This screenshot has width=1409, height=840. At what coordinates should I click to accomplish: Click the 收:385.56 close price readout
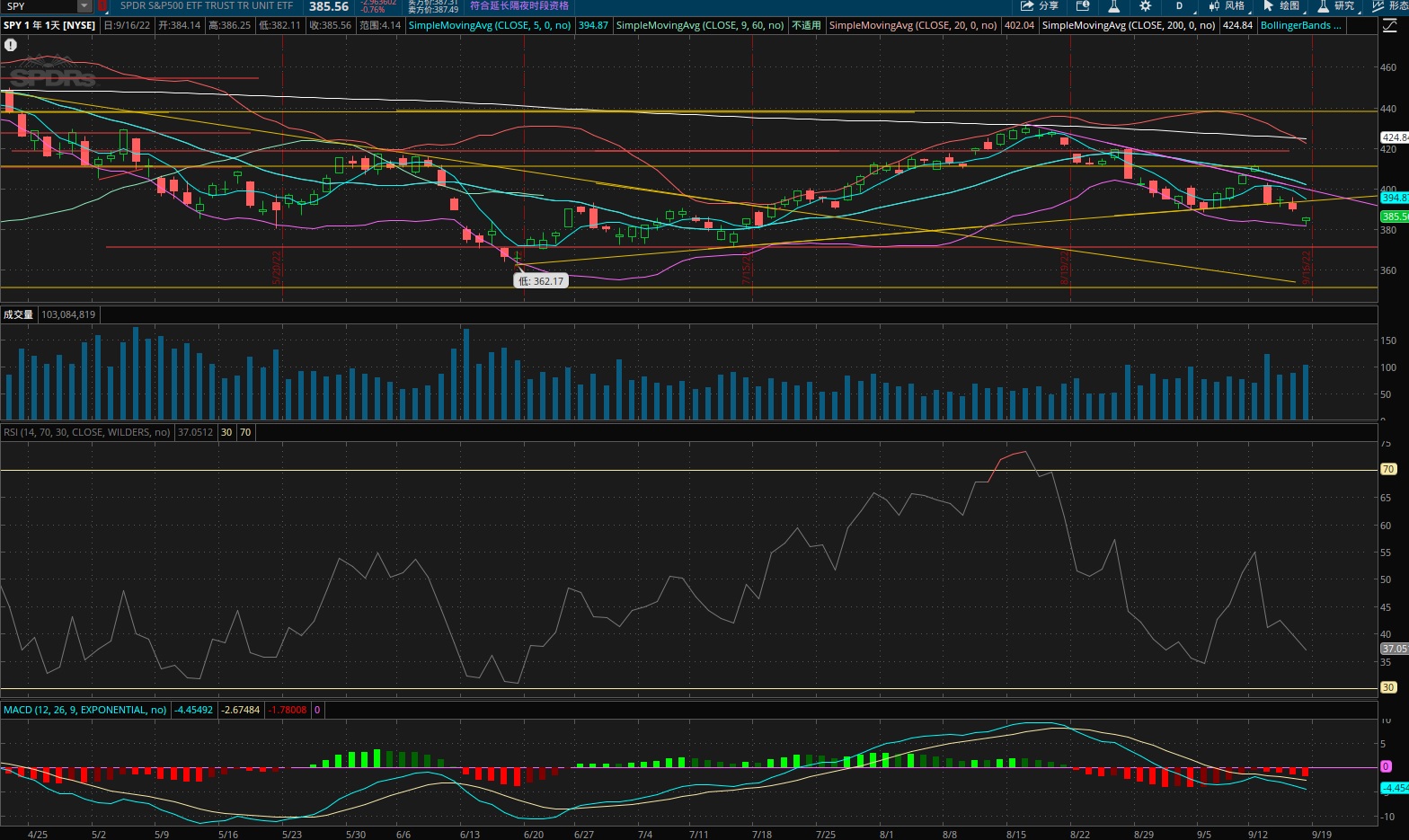tap(331, 25)
